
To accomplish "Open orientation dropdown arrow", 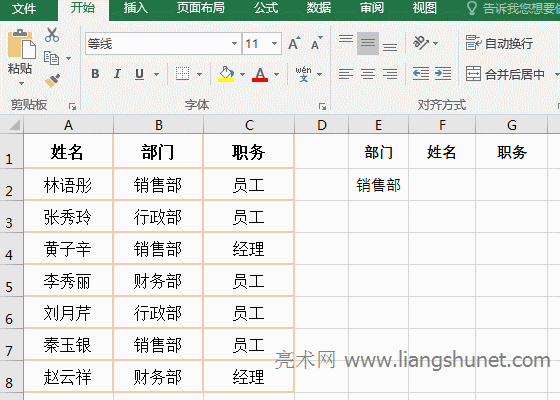I will [435, 43].
